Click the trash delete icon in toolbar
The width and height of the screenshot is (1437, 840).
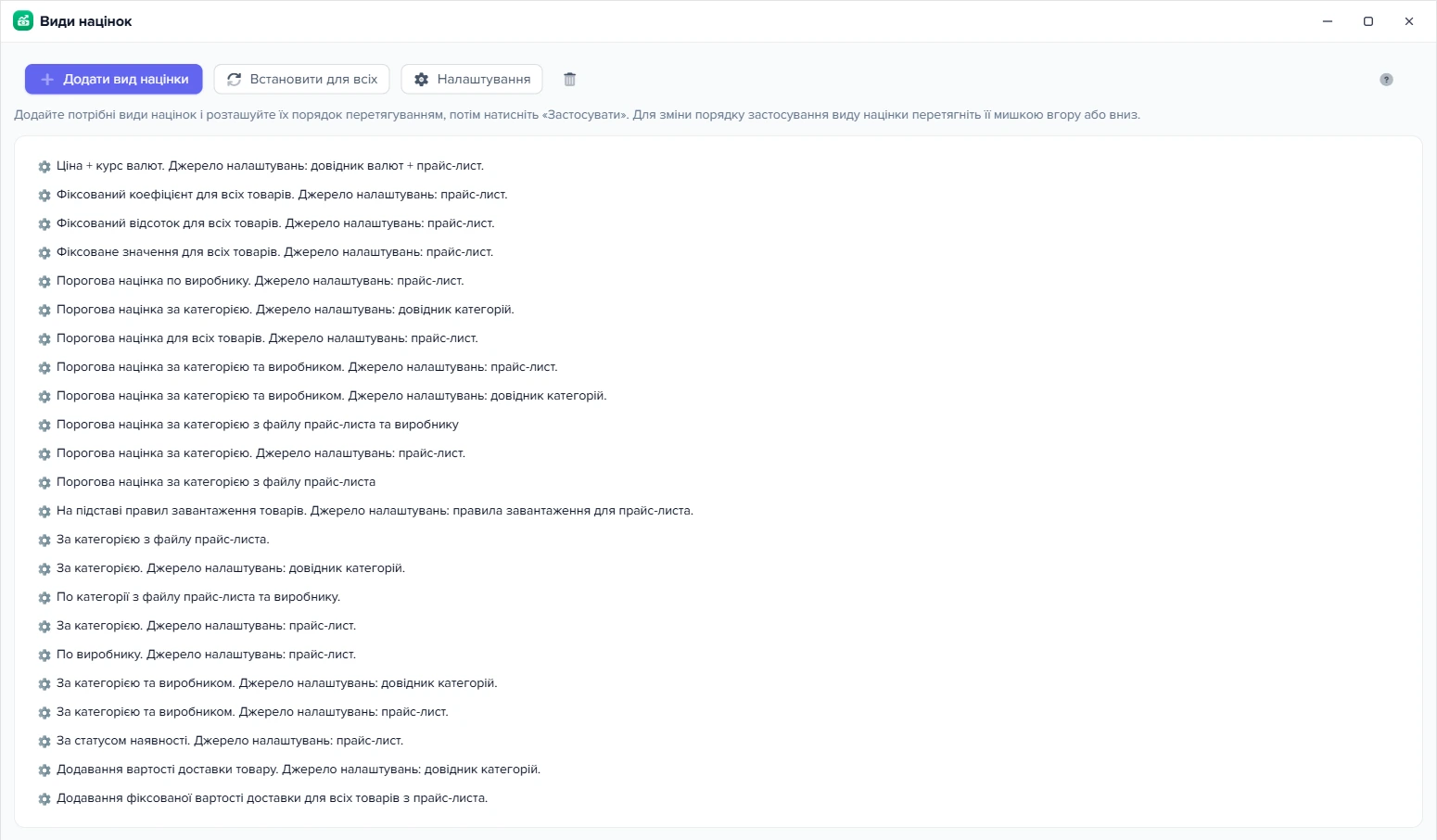click(x=570, y=80)
